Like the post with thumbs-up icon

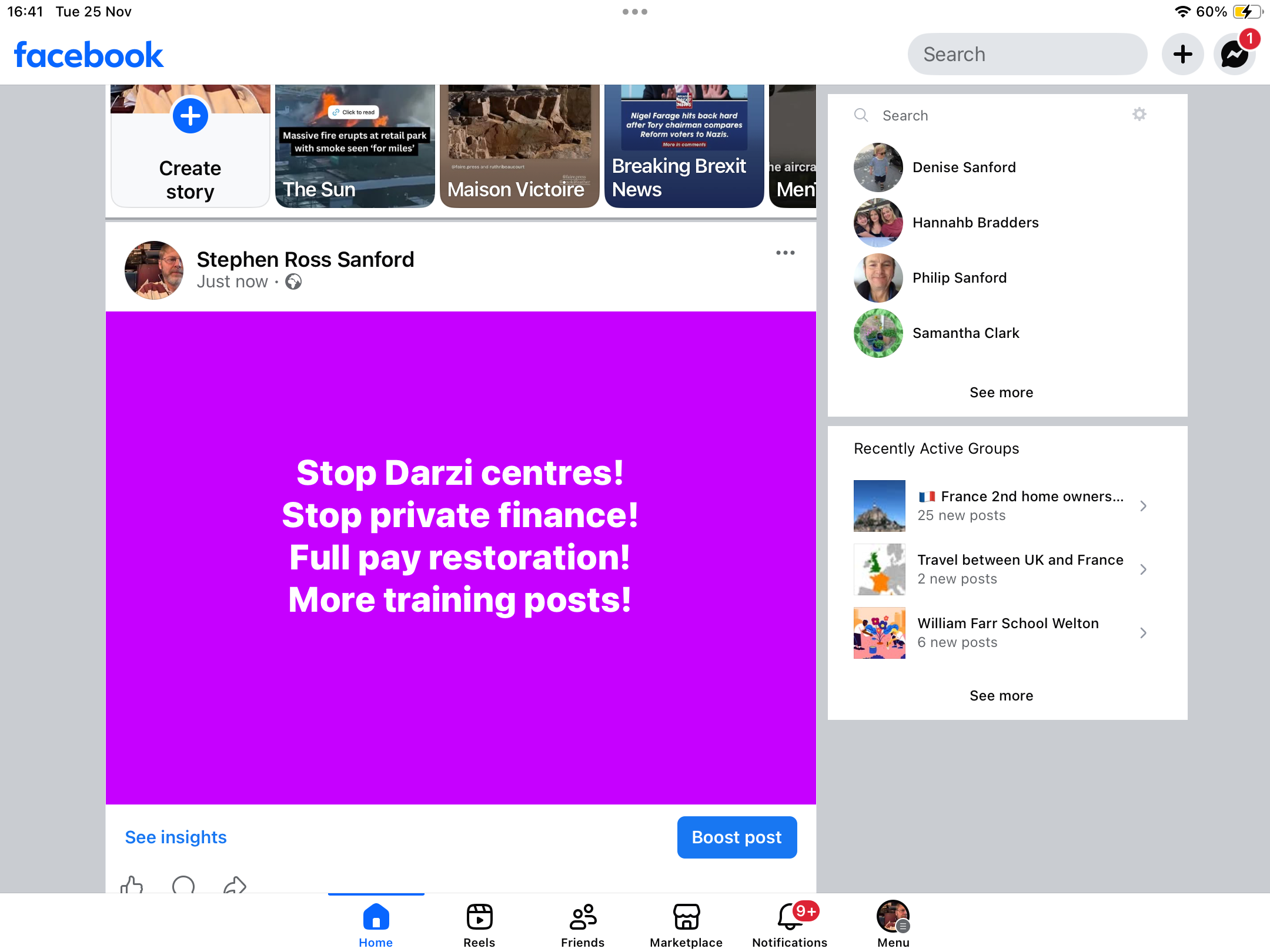(x=132, y=884)
